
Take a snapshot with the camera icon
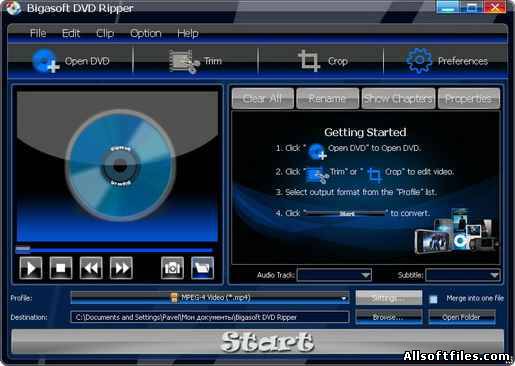coord(172,268)
